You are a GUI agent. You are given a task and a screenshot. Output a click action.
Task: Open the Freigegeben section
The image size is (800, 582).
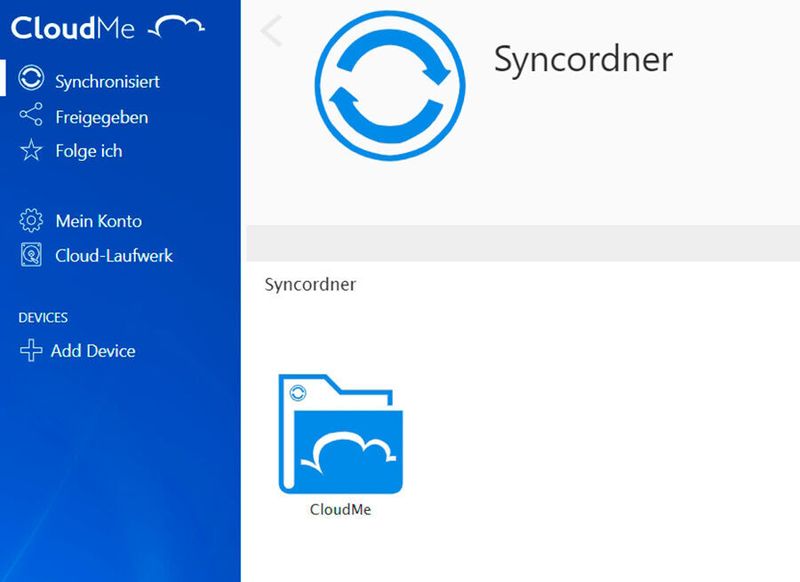coord(102,117)
